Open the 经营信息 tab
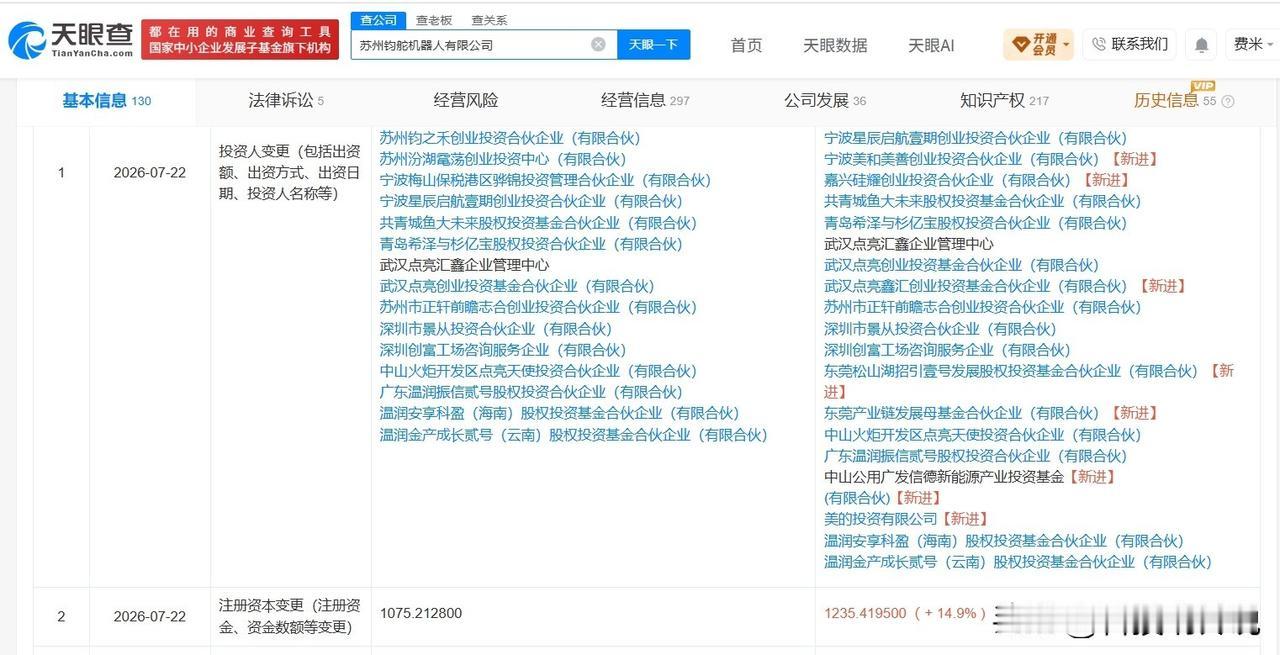This screenshot has width=1280, height=655. [645, 100]
